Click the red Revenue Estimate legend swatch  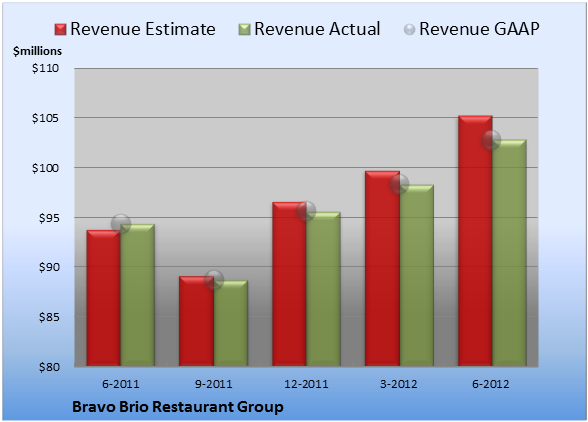click(60, 30)
